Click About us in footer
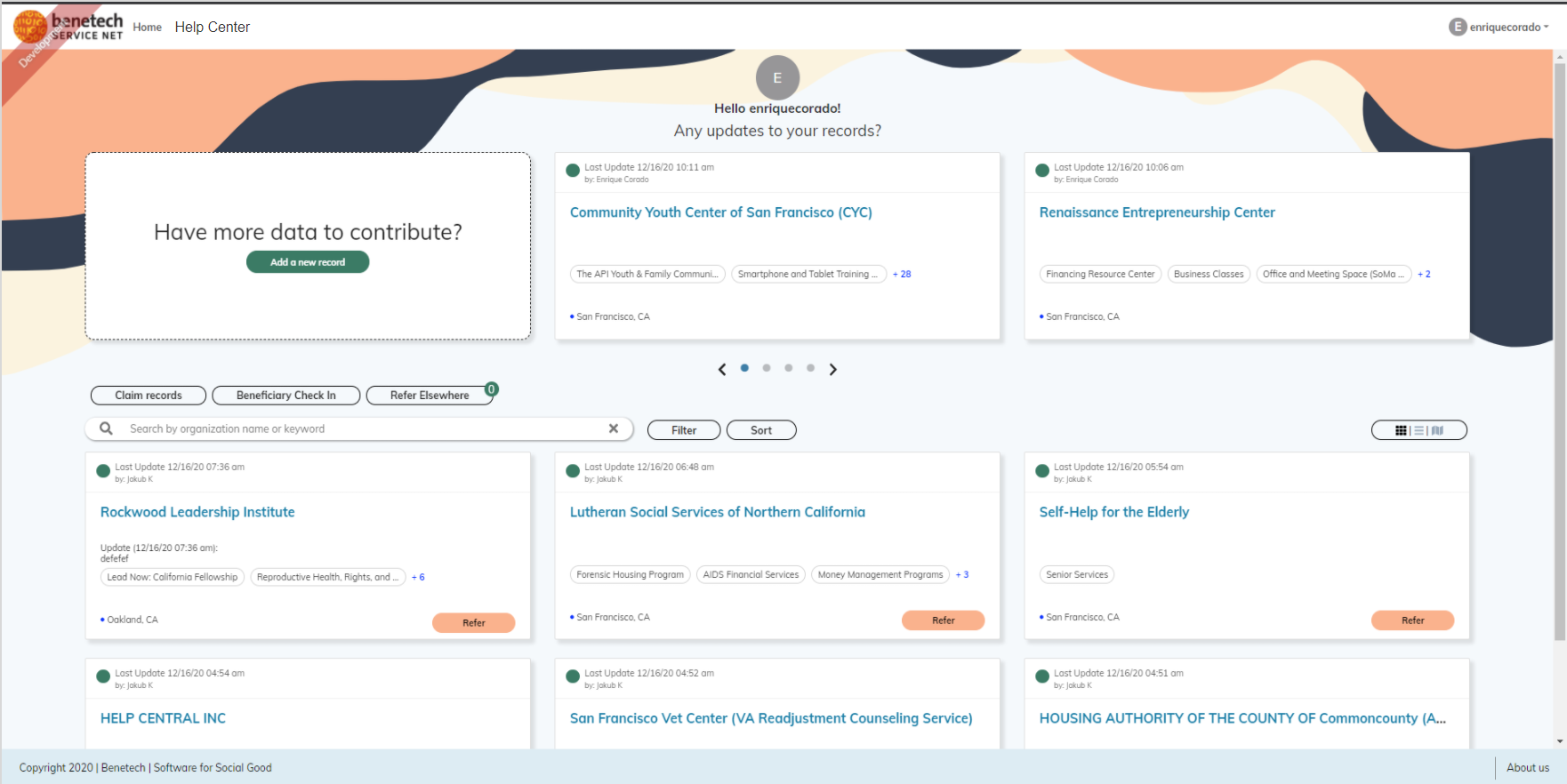 click(x=1528, y=768)
